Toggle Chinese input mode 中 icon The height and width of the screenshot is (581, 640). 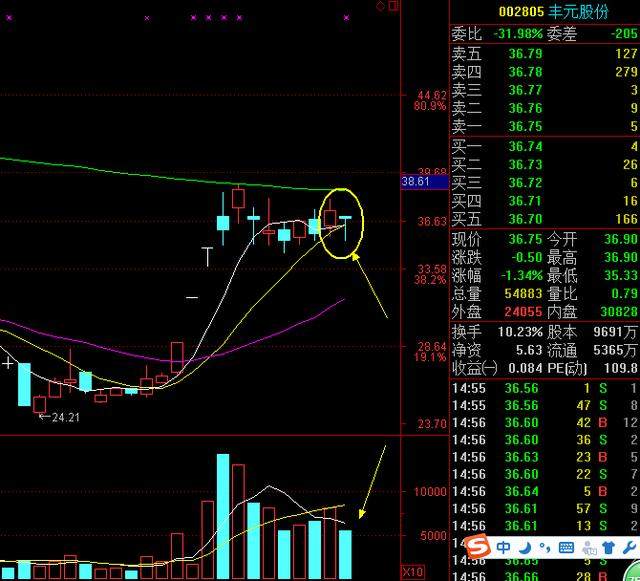tap(504, 547)
